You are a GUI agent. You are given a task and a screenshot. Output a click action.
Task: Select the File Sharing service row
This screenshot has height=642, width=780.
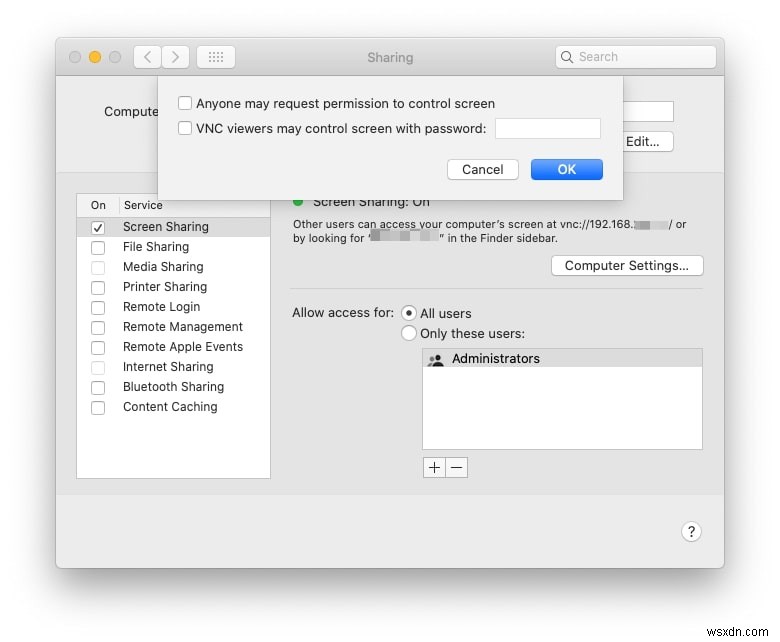tap(174, 247)
